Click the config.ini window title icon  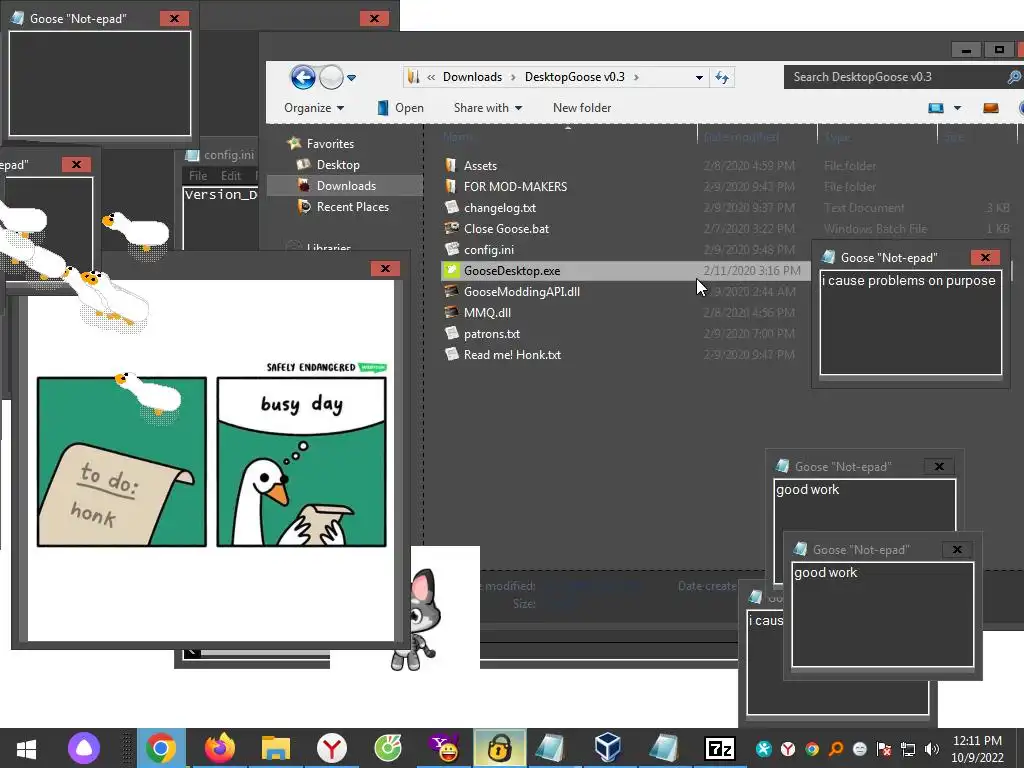(192, 155)
